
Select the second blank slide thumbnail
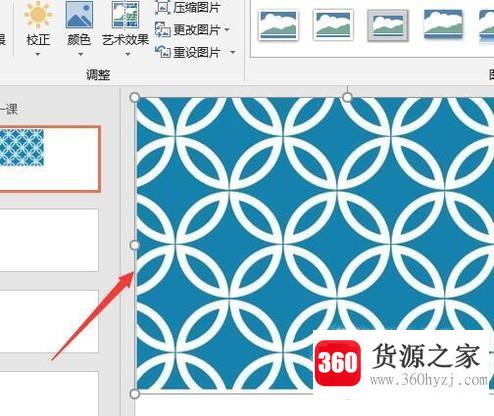tap(49, 240)
